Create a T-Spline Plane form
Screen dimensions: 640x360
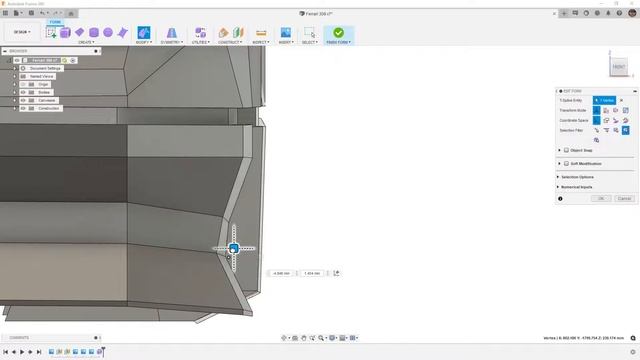click(x=80, y=32)
